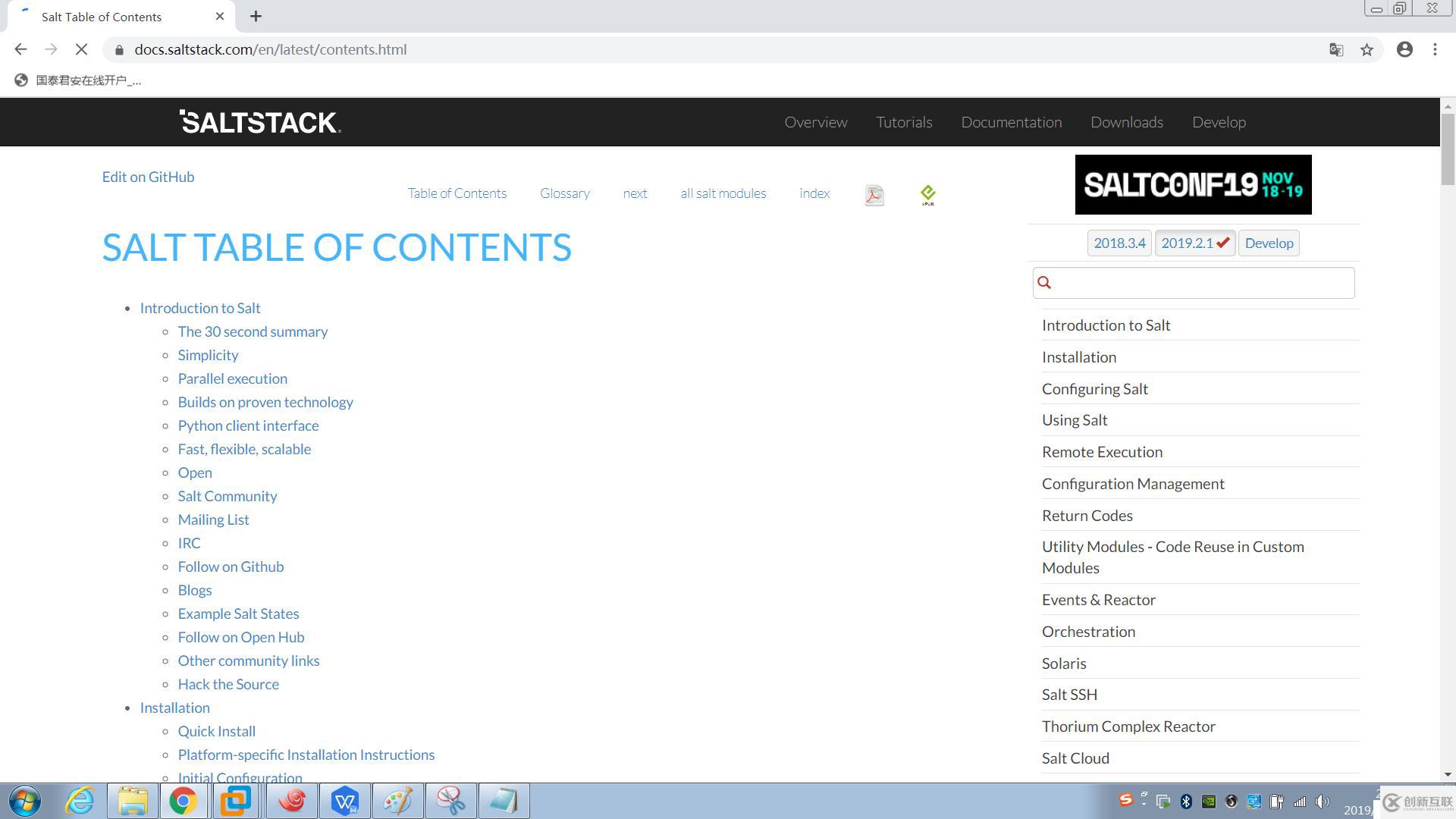
Task: Open Snipping Tool from taskbar
Action: coord(451,801)
